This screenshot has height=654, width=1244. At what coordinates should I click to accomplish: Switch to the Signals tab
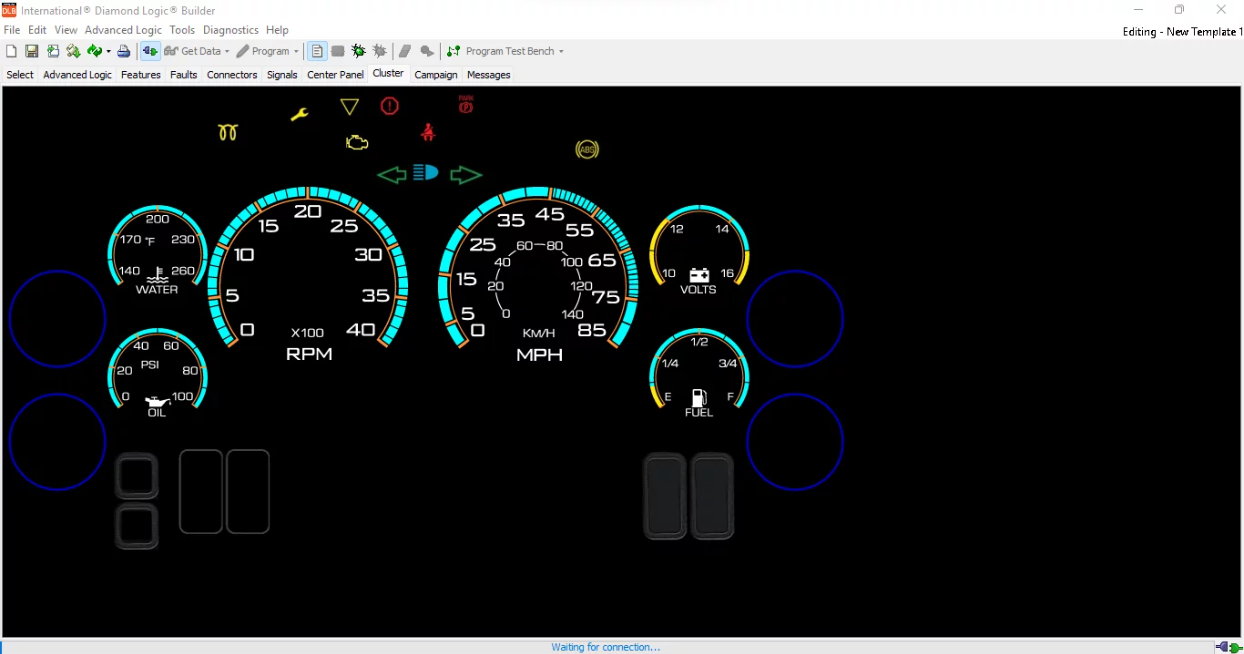[x=281, y=74]
